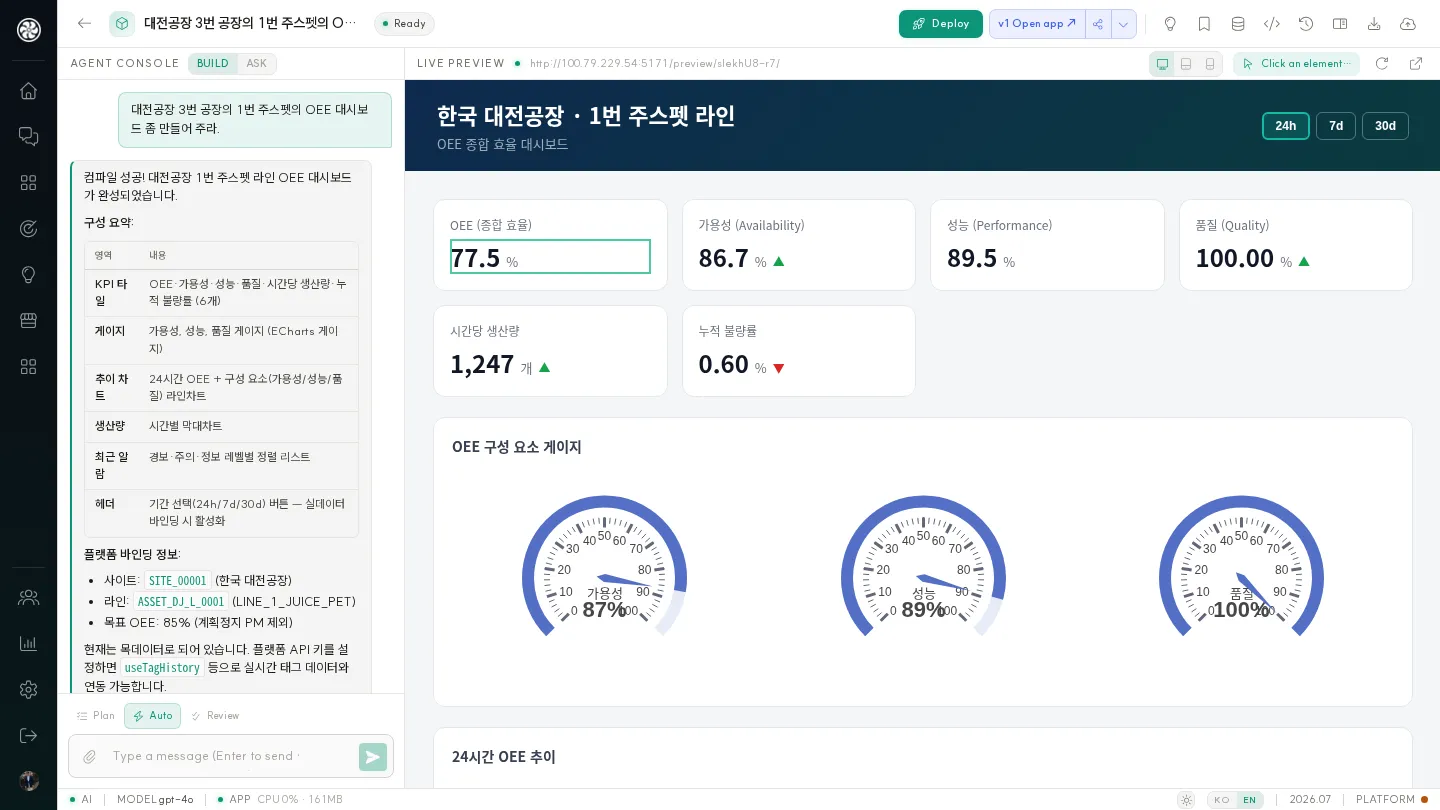
Task: Open the storefront icon in the sidebar
Action: click(x=28, y=321)
